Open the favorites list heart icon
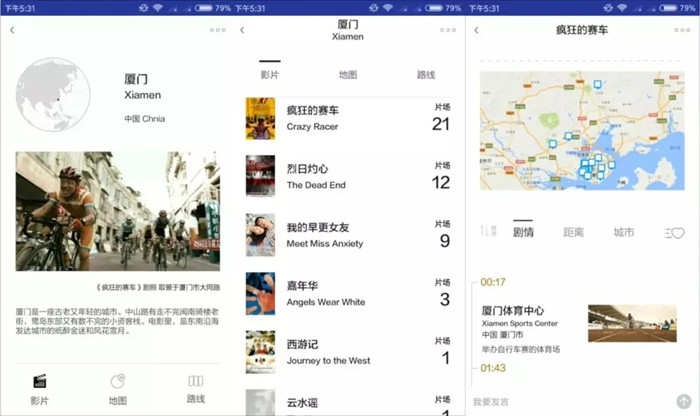700x416 pixels. click(x=674, y=233)
